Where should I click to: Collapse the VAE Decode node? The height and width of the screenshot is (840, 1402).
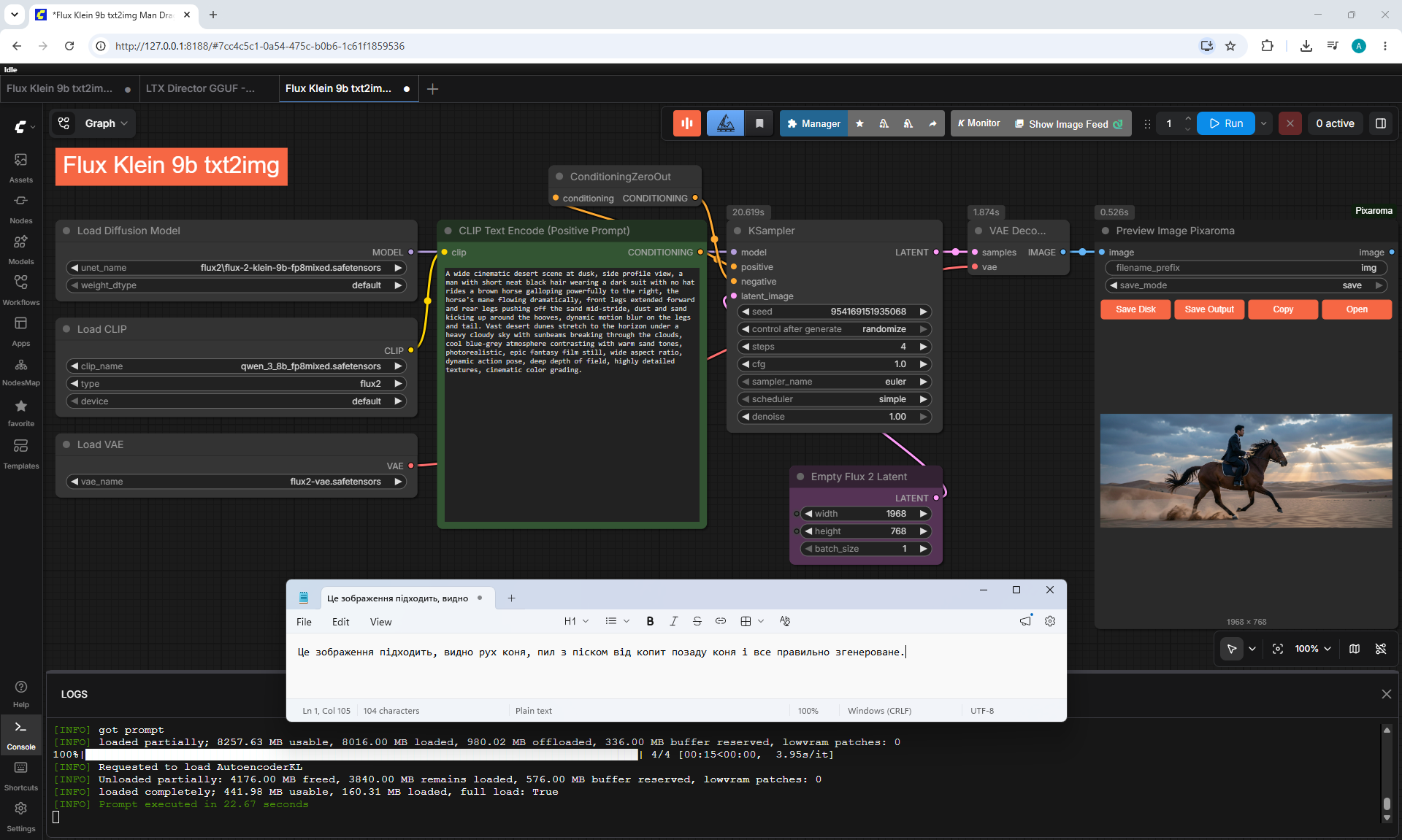click(x=978, y=231)
